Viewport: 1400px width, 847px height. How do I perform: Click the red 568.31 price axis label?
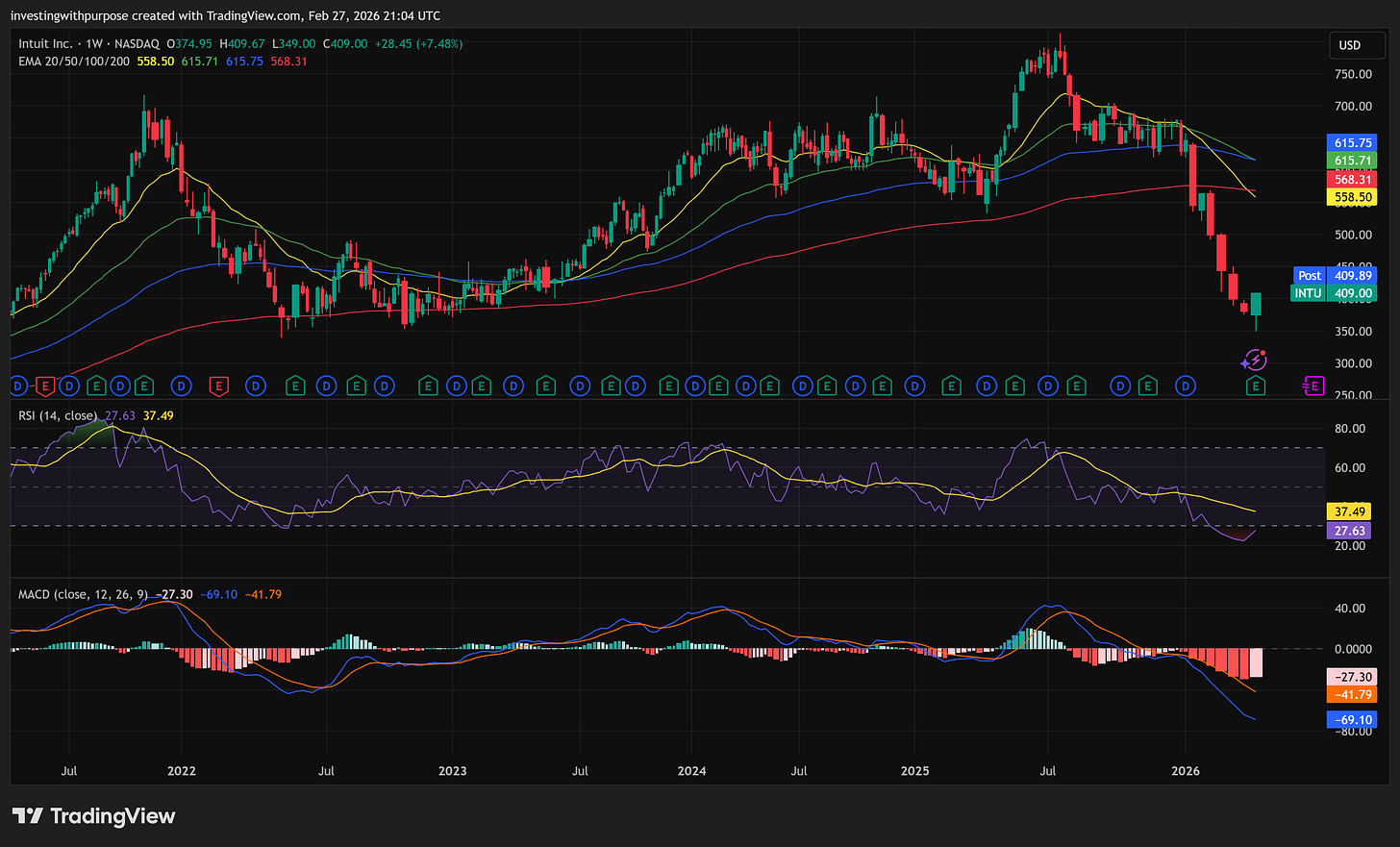tap(1352, 179)
